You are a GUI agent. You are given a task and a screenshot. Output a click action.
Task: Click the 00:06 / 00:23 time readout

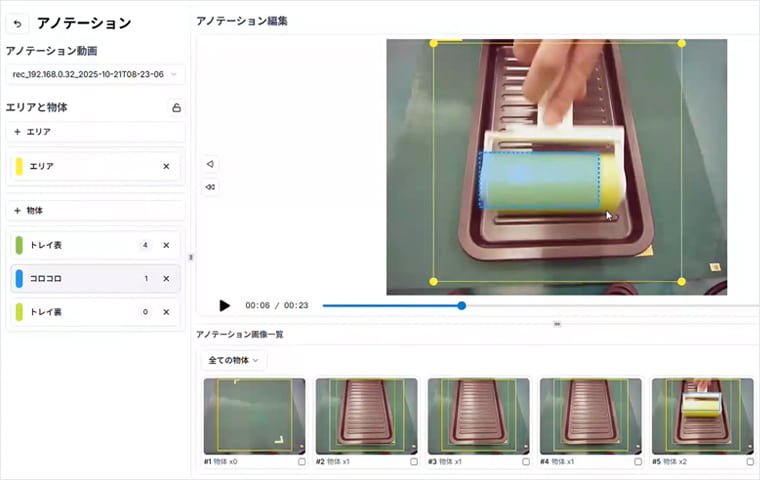coord(277,305)
